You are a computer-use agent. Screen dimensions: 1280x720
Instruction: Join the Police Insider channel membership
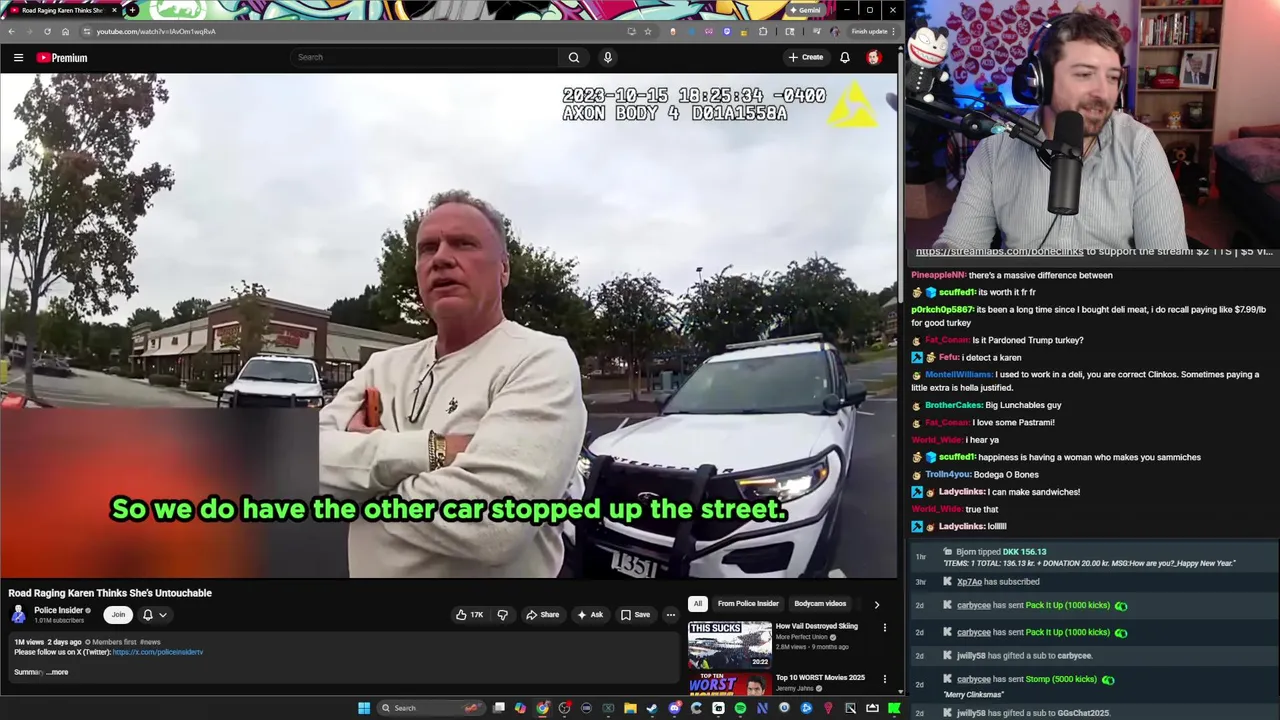coord(118,615)
